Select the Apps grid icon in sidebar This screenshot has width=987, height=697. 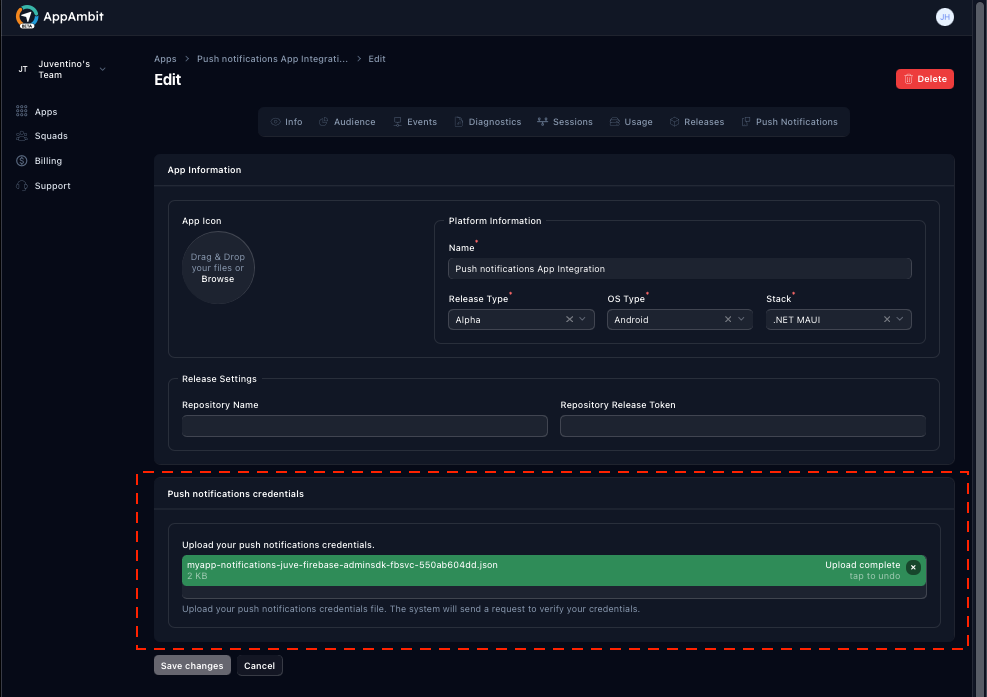[21, 110]
